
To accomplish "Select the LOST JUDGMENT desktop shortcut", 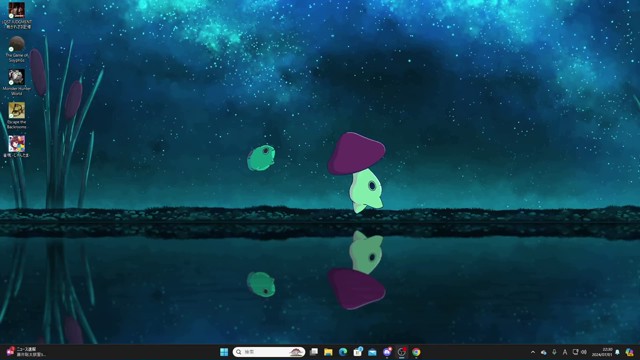I will [x=17, y=15].
